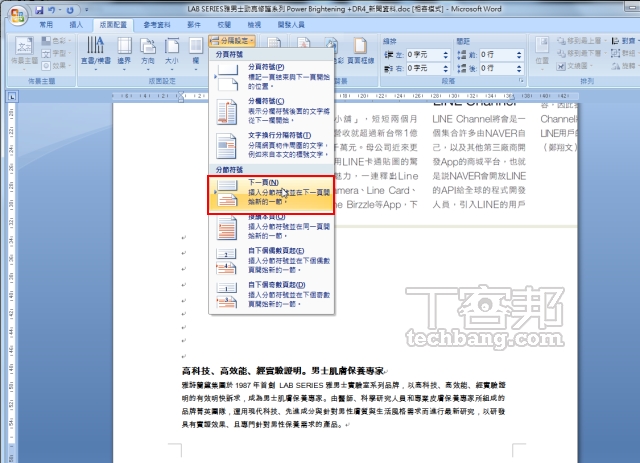Save the document from Quick Access toolbar

[x=39, y=10]
